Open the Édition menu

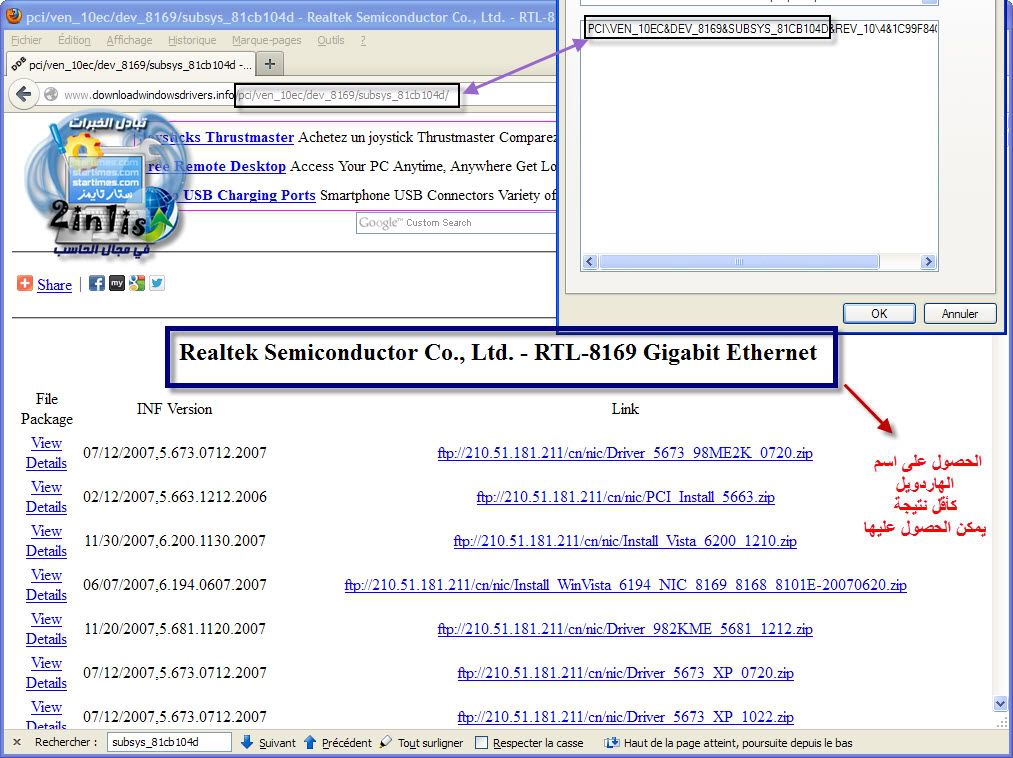click(74, 40)
